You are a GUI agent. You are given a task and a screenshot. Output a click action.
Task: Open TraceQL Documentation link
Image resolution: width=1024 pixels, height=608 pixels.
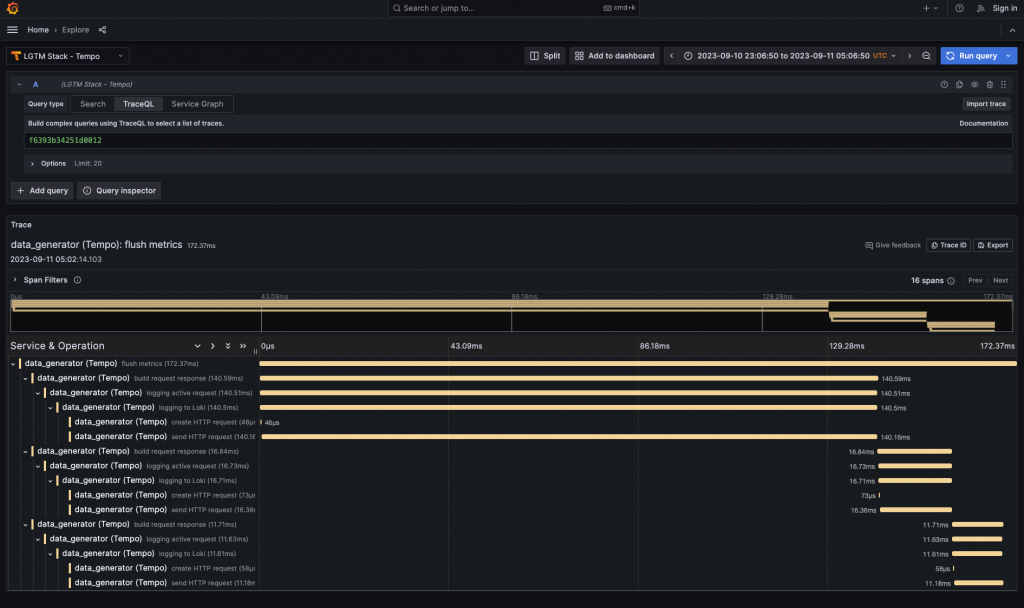pos(984,123)
